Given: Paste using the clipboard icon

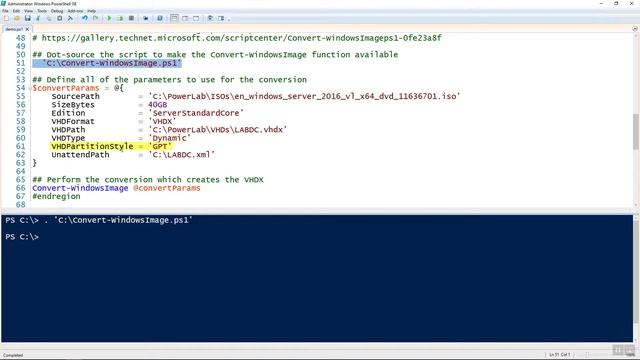Looking at the screenshot, I should pyautogui.click(x=60, y=18).
